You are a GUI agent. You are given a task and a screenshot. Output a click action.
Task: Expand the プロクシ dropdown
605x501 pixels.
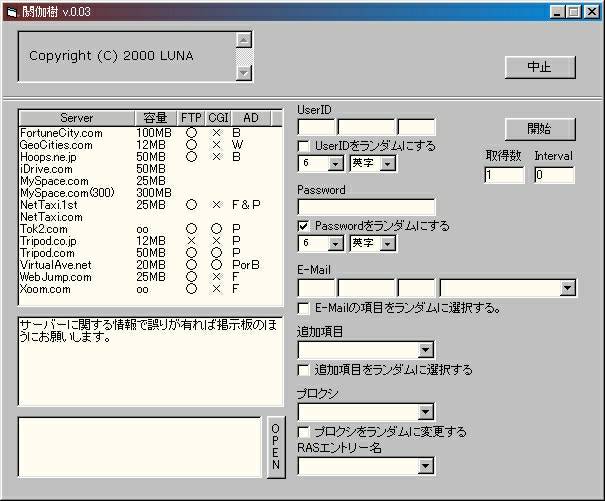(425, 412)
